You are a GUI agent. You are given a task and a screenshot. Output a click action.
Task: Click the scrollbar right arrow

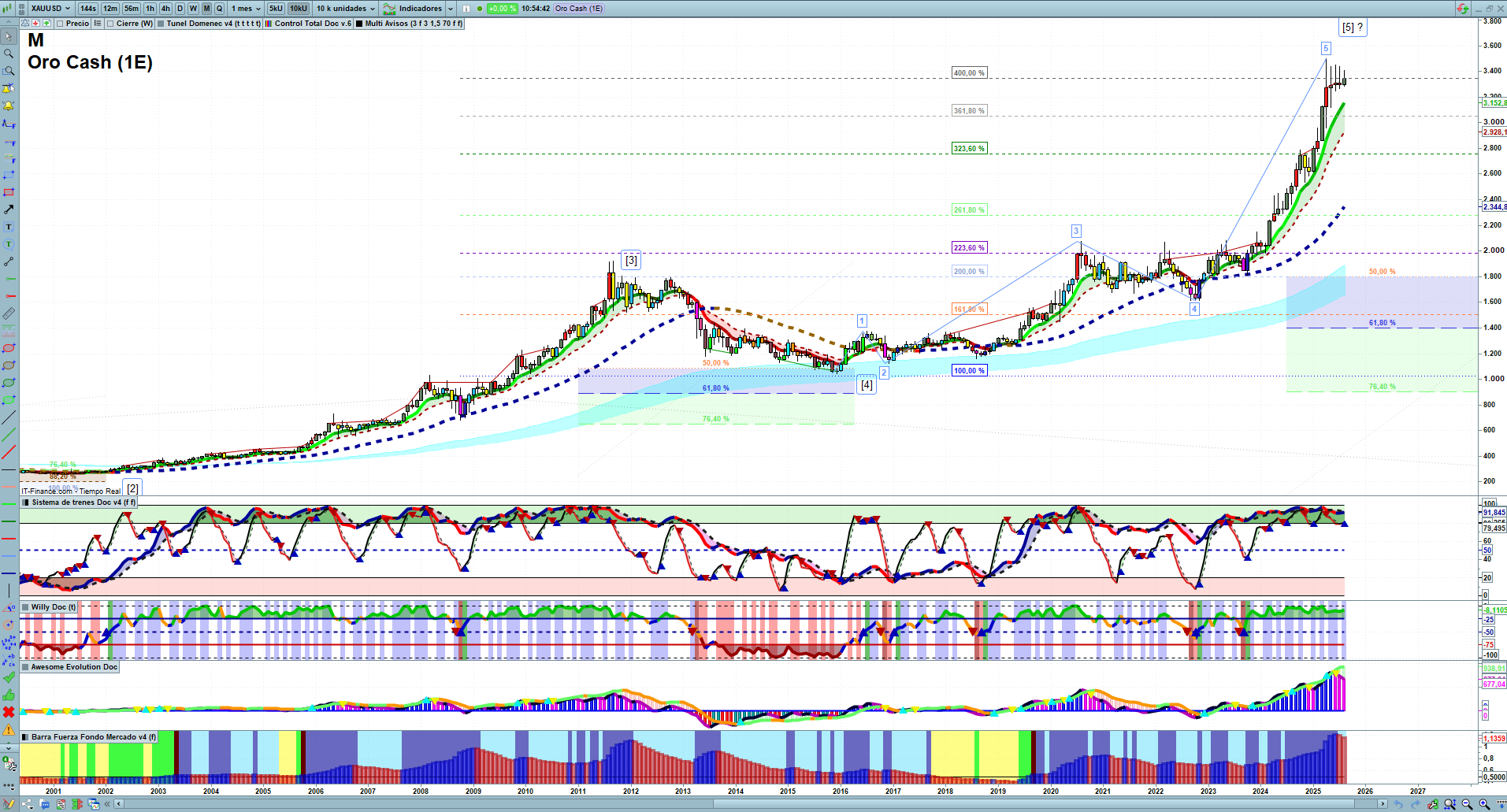click(x=1383, y=804)
